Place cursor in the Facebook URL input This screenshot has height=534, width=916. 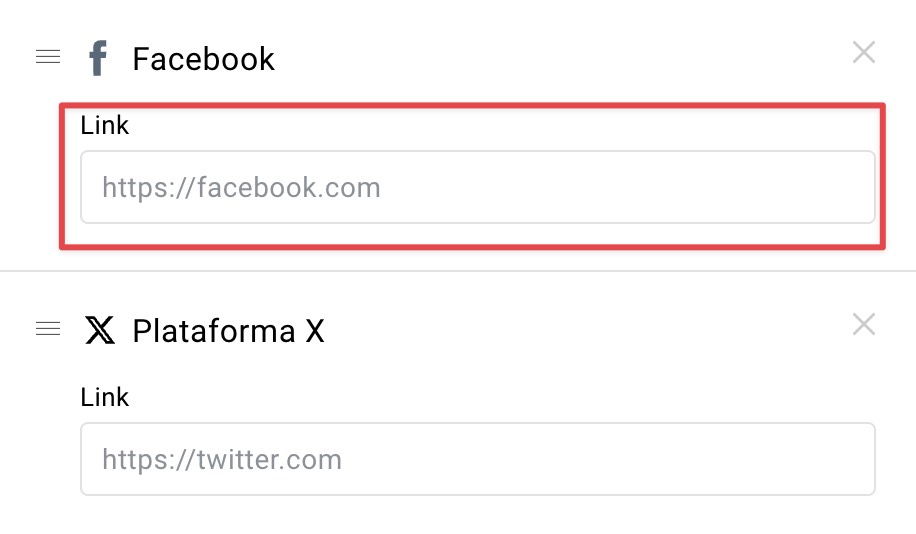(478, 187)
